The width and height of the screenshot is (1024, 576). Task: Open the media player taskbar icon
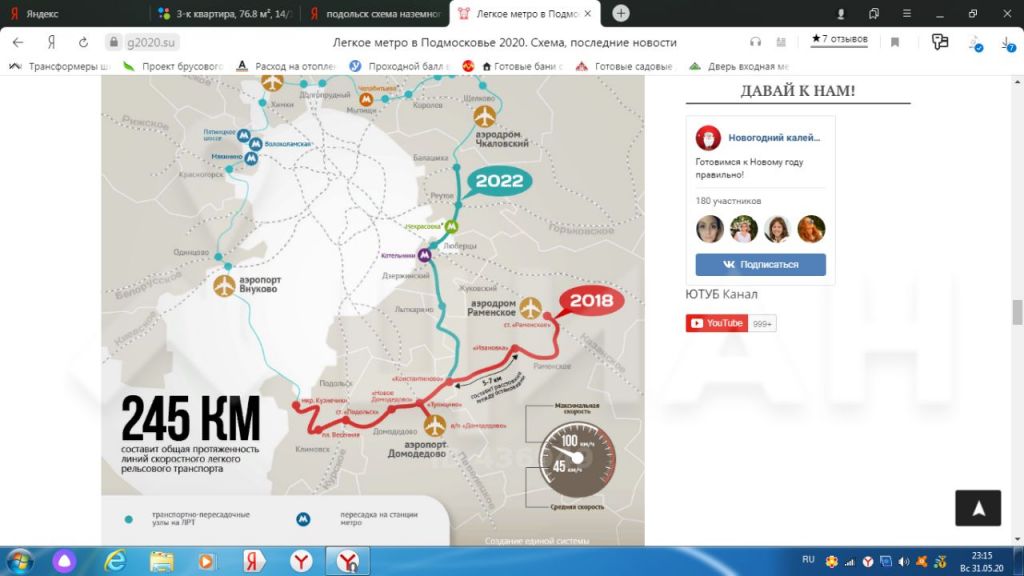(206, 561)
